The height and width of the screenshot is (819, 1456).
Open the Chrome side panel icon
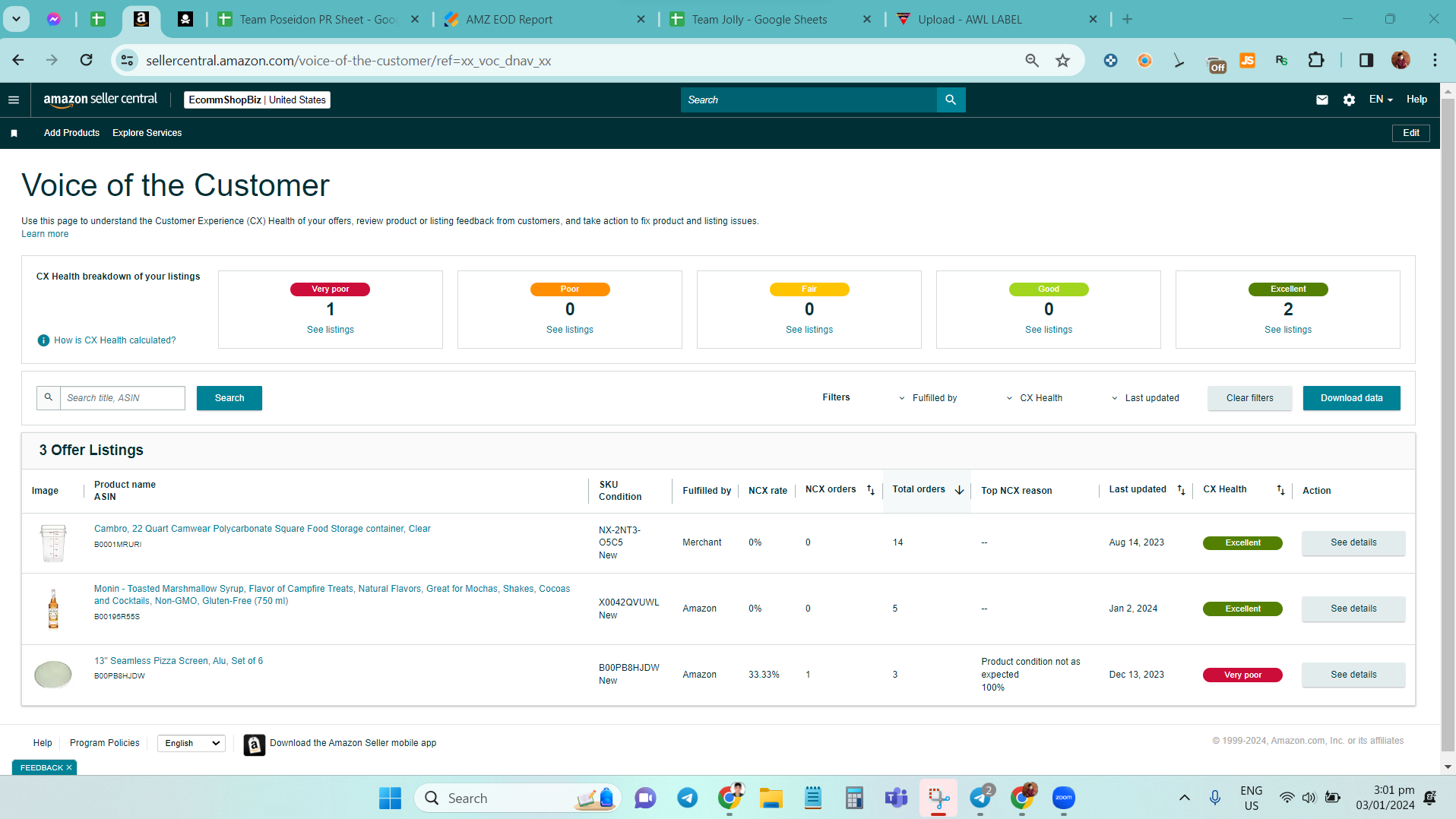click(1366, 60)
